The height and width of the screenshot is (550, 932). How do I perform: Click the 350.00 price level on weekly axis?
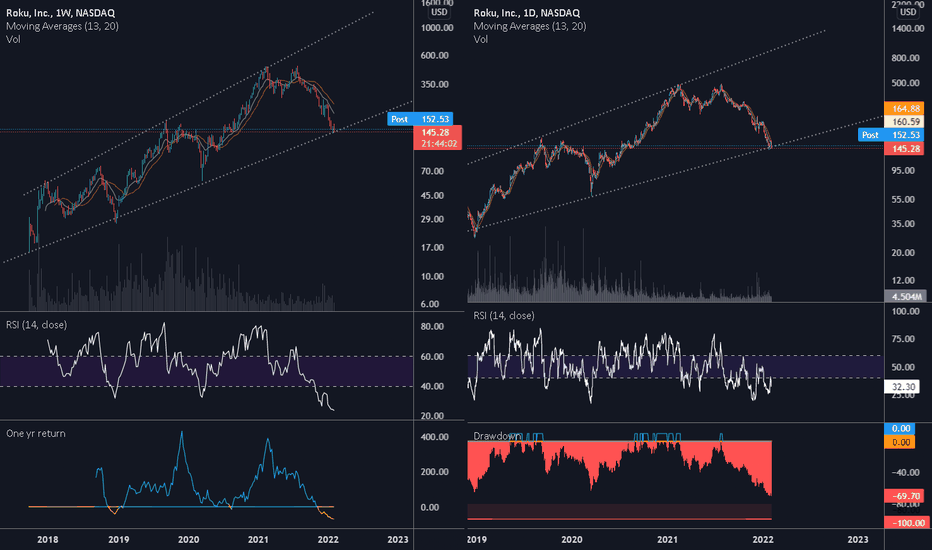pyautogui.click(x=434, y=84)
